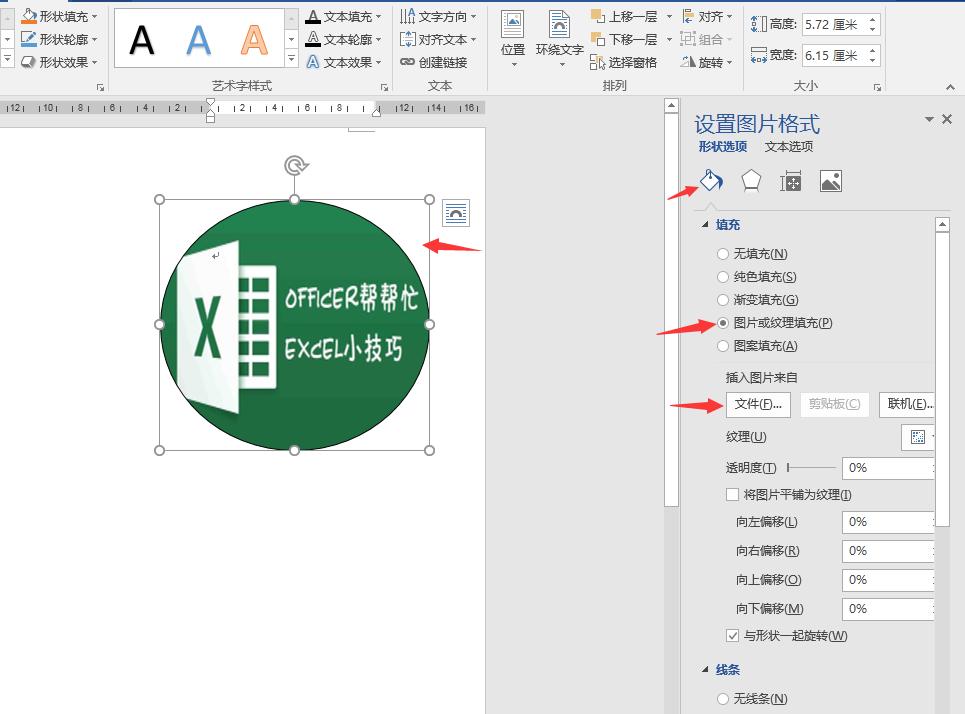
Task: Open the 下移一层 dropdown arrow
Action: [x=669, y=39]
